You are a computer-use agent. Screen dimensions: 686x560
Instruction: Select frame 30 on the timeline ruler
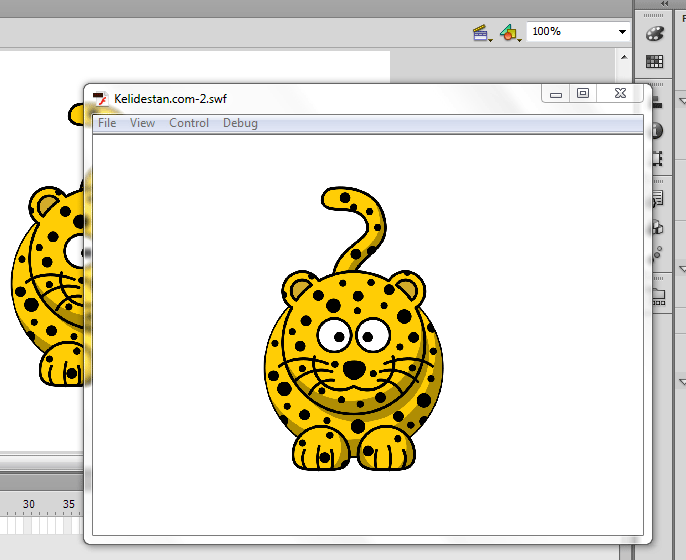(x=29, y=504)
